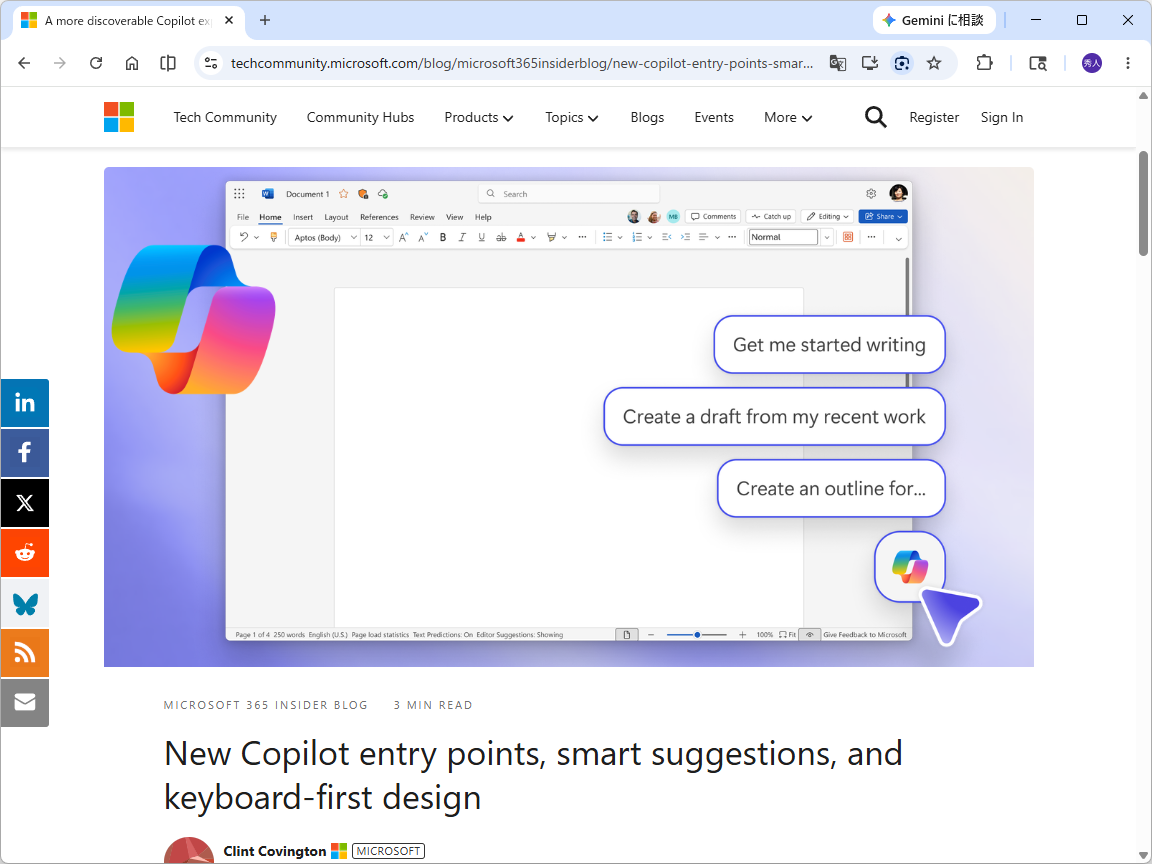The image size is (1152, 864).
Task: Open Clint Covington author profile
Action: coord(275,851)
